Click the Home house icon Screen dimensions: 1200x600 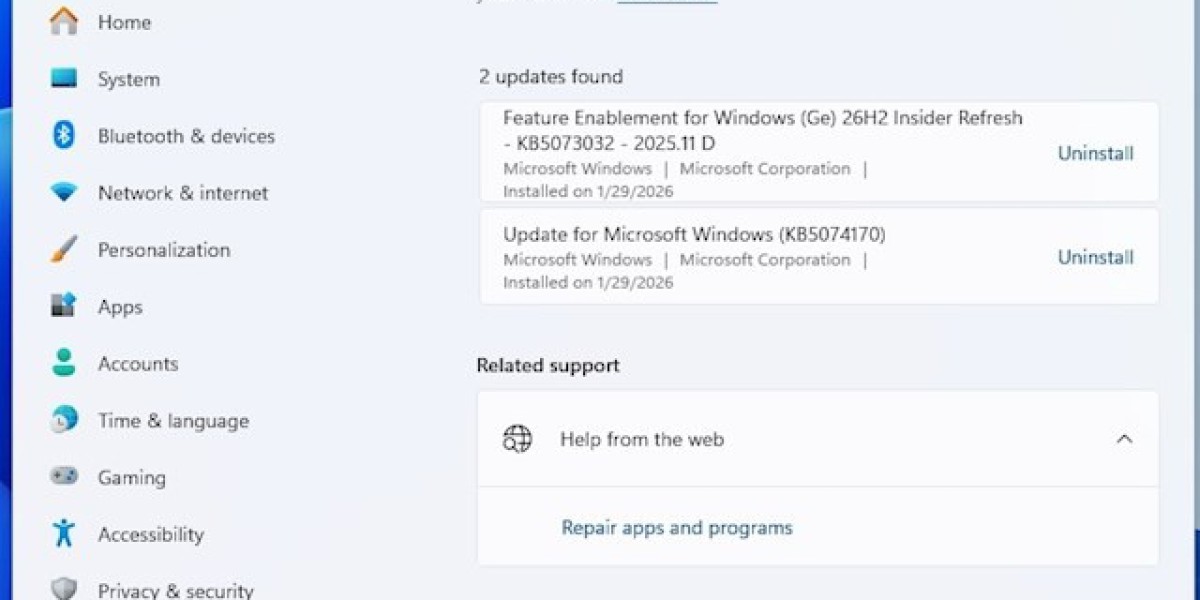pyautogui.click(x=64, y=22)
